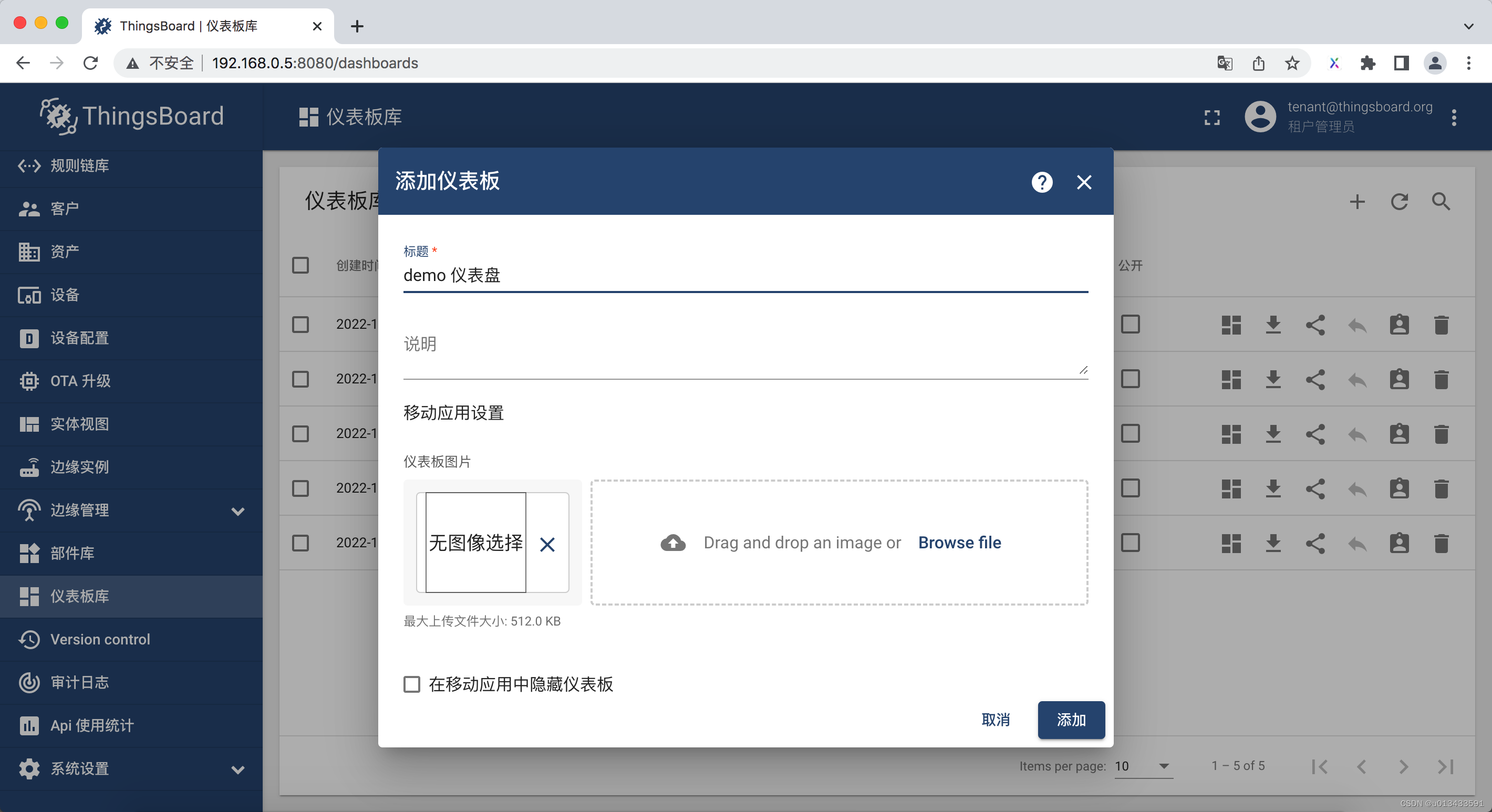1492x812 pixels.
Task: Open 部件库 in the sidebar
Action: 131,553
